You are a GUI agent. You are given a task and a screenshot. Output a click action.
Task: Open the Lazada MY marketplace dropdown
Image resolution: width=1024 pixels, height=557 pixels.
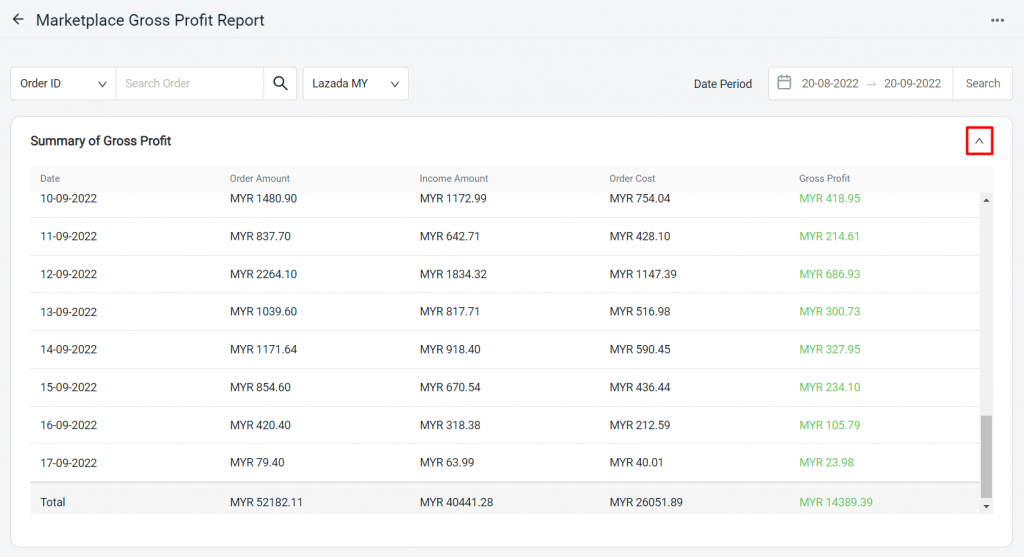click(355, 84)
